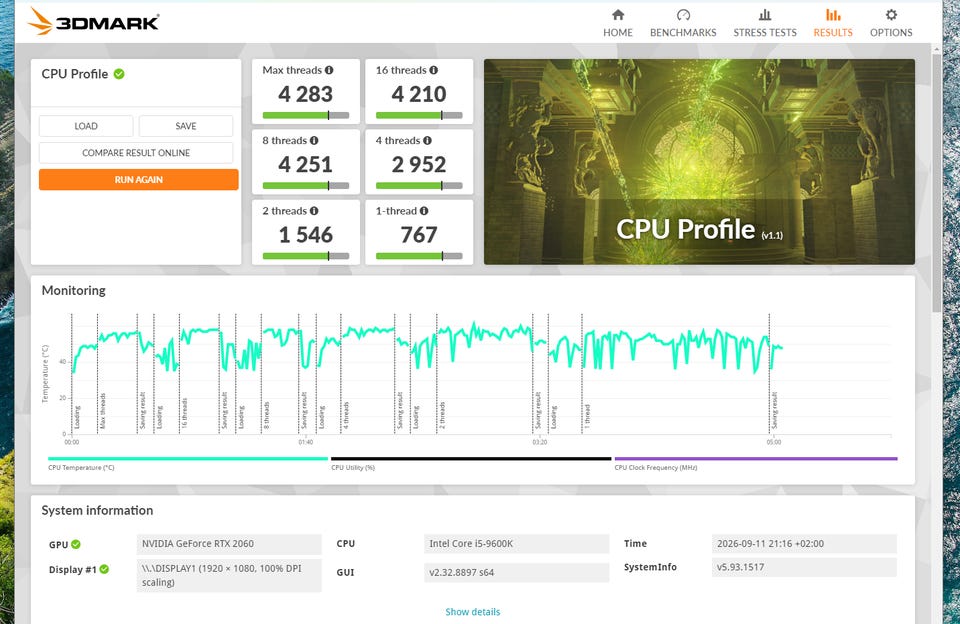The width and height of the screenshot is (960, 624).
Task: Click 16 threads score progress bar
Action: click(x=419, y=115)
